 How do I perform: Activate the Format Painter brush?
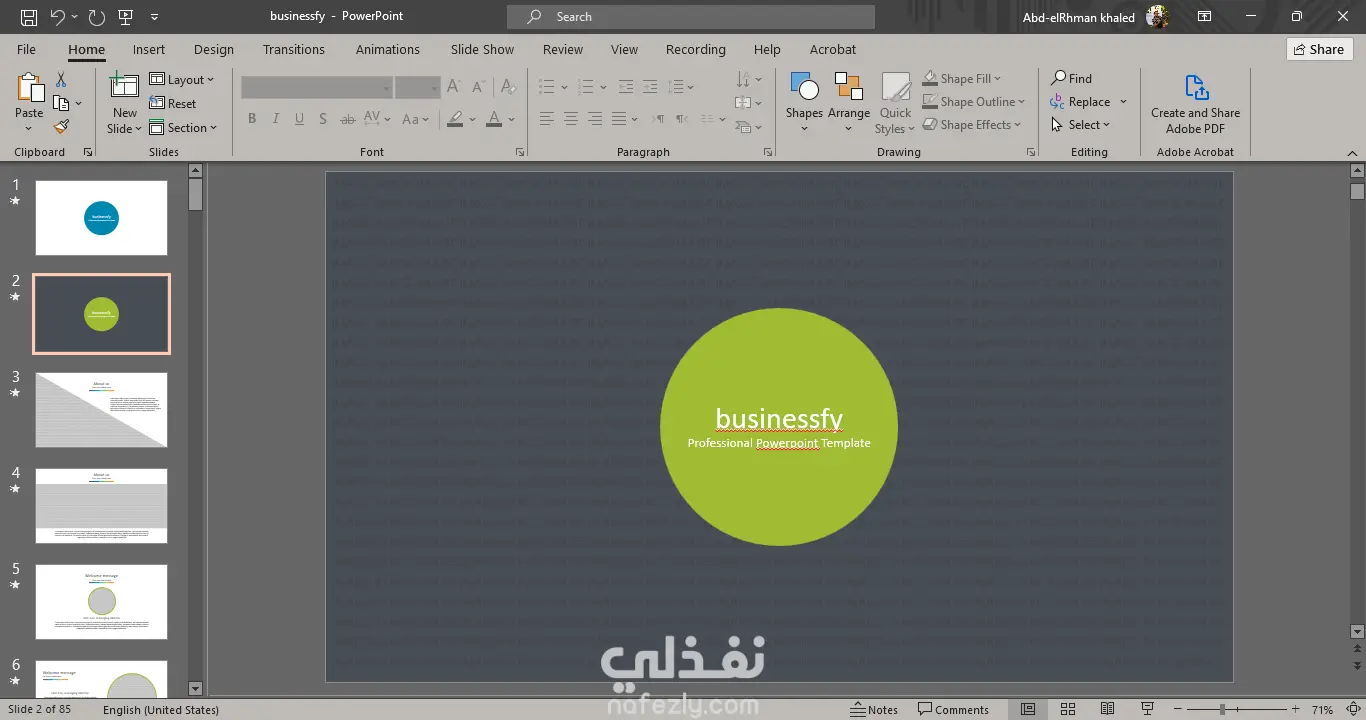point(61,127)
